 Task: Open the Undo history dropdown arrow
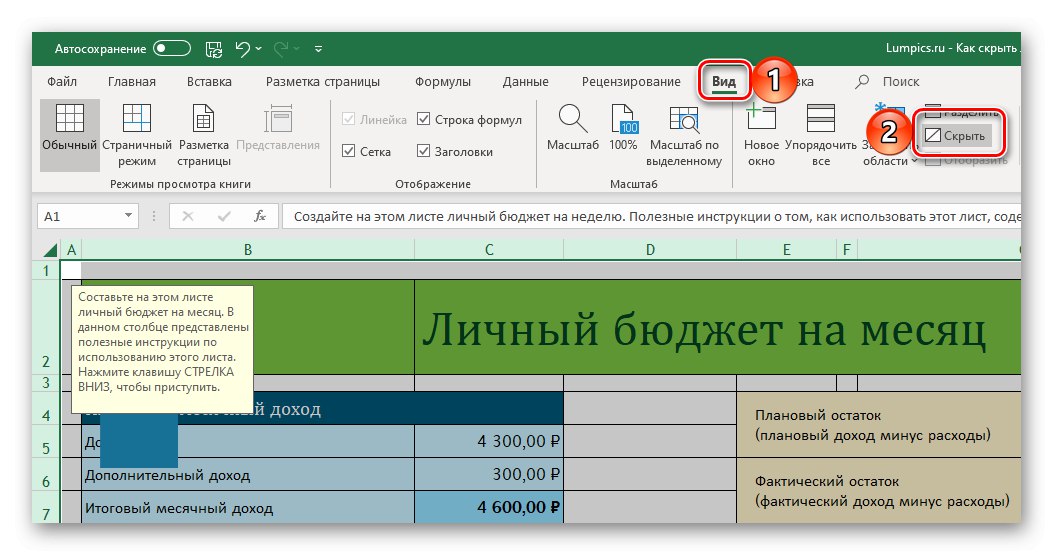tap(259, 48)
